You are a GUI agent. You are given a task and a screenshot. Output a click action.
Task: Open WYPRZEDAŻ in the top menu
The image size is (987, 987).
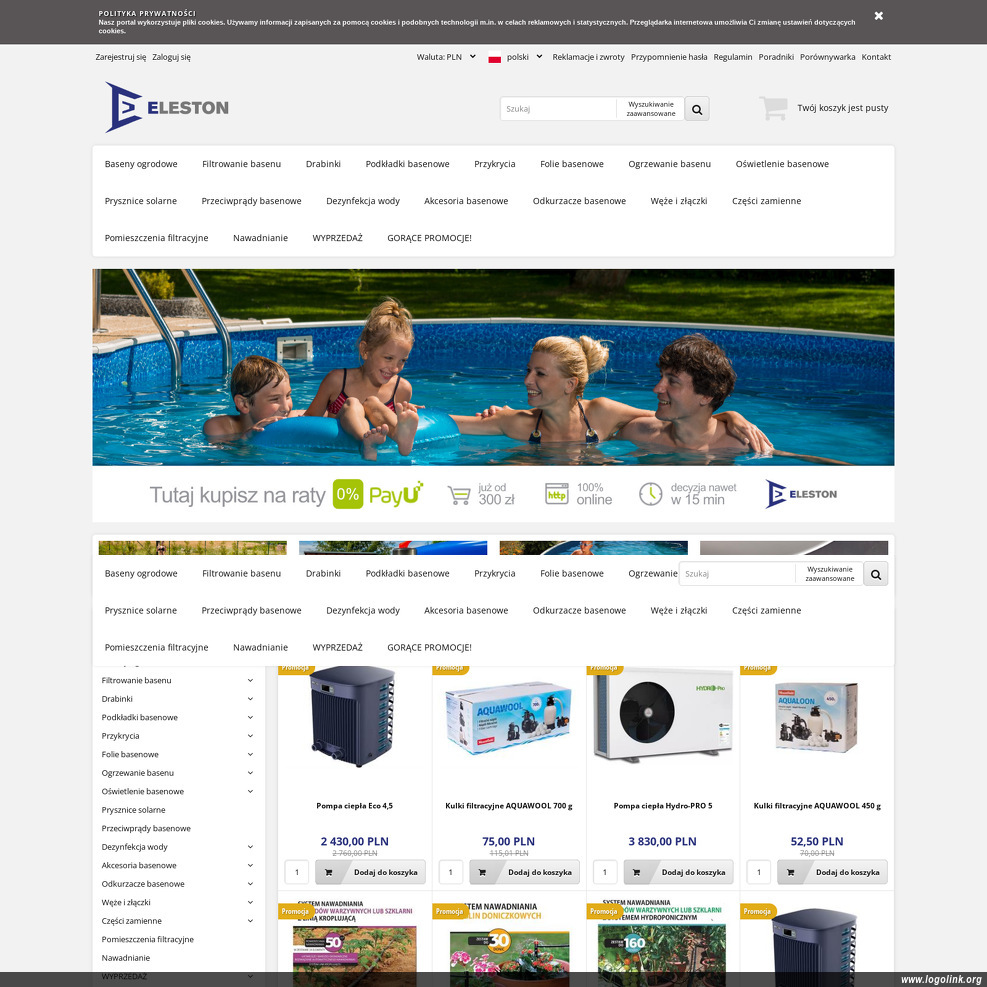click(337, 238)
